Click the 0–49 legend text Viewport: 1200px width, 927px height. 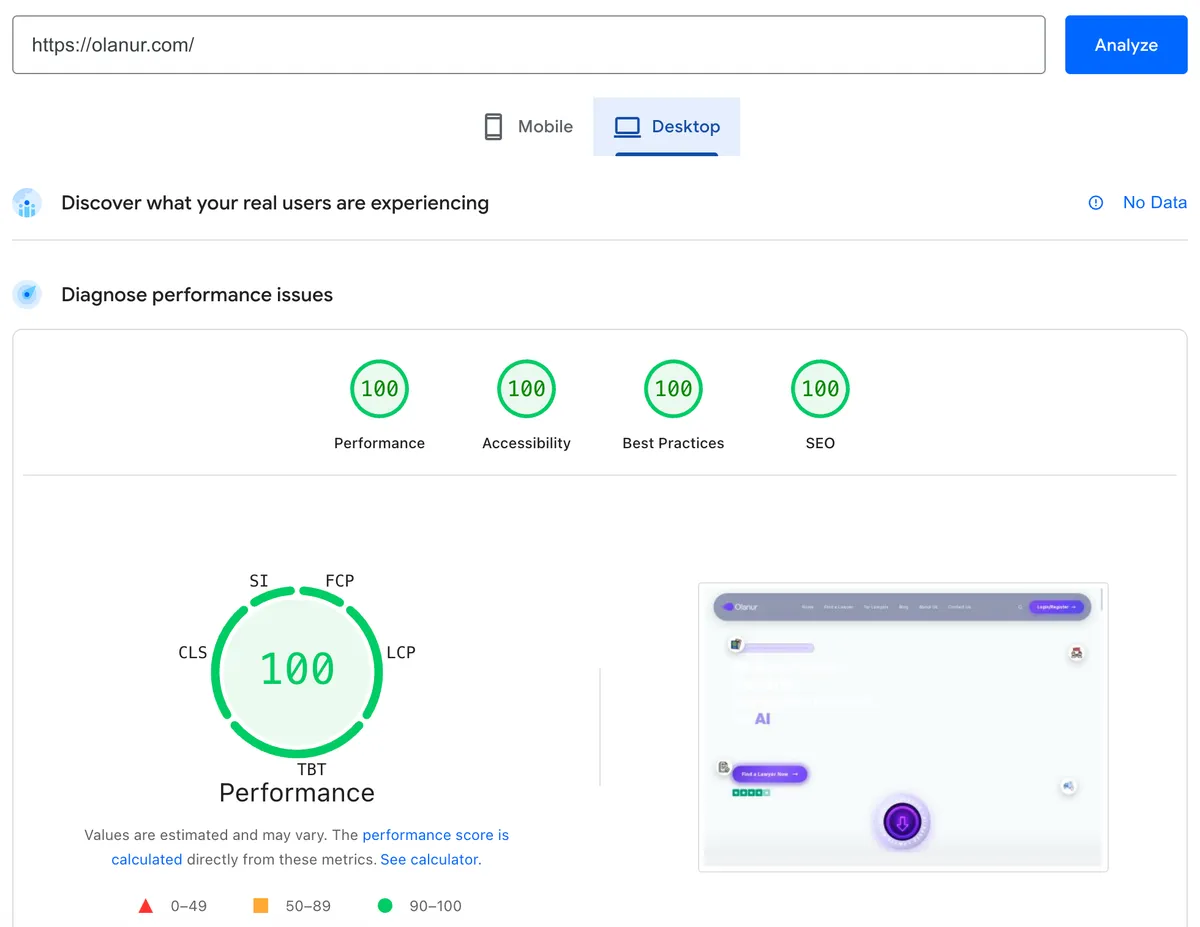pos(189,906)
